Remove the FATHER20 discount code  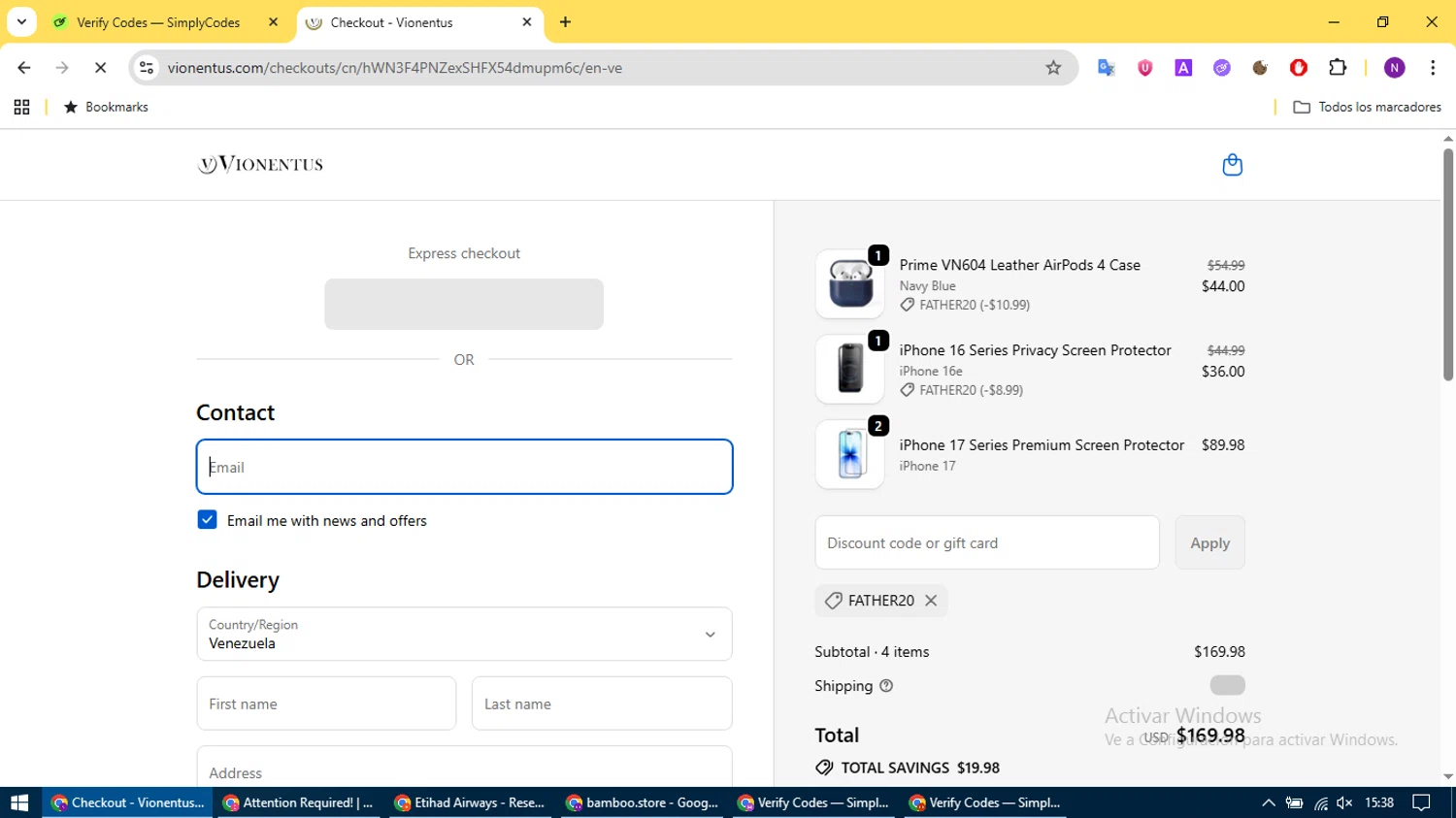coord(931,601)
